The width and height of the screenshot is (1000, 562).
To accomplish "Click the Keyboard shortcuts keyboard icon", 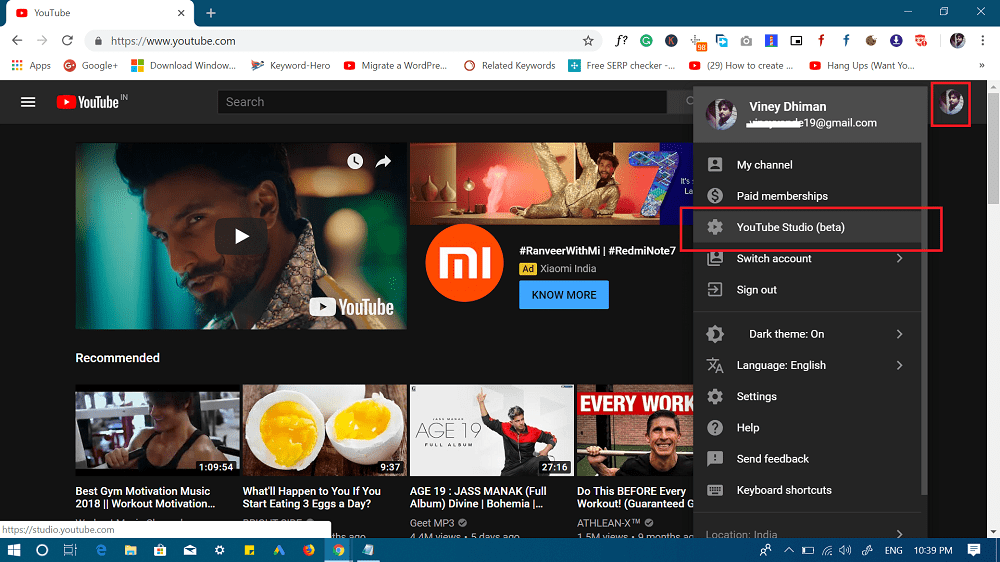I will pos(715,490).
